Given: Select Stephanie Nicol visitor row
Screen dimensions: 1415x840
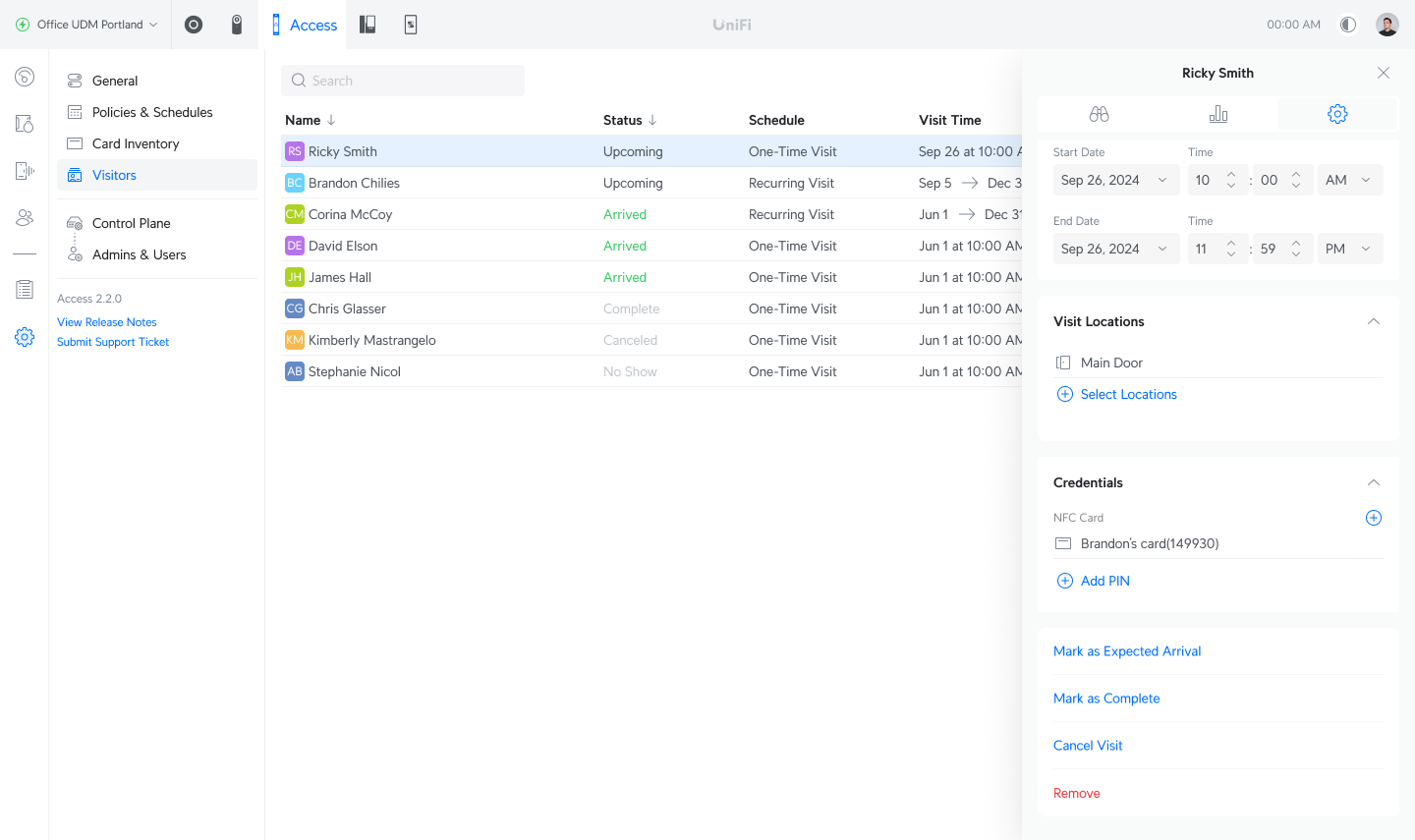Looking at the screenshot, I should tap(651, 371).
